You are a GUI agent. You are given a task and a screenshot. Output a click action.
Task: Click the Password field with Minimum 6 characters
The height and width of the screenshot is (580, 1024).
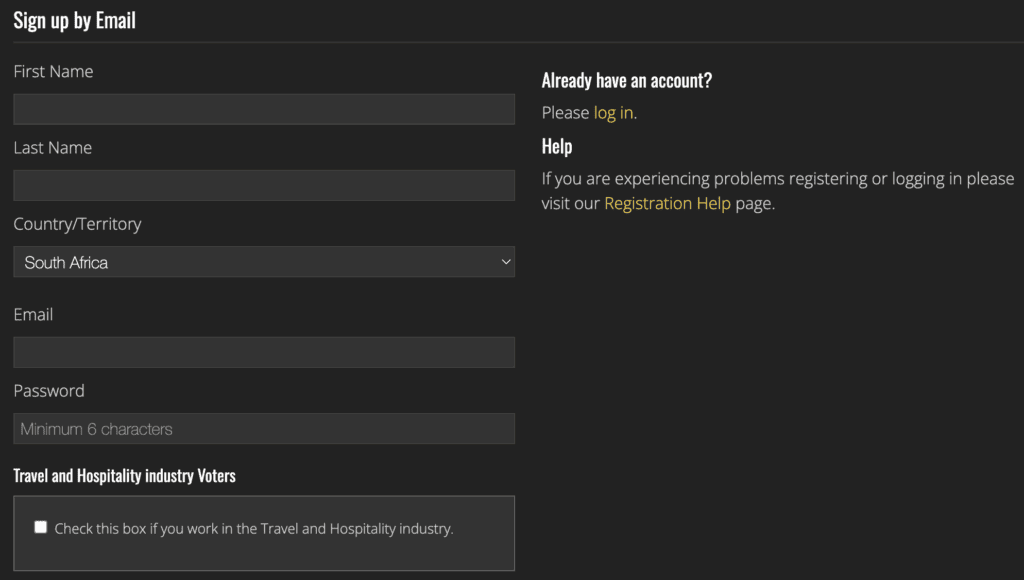pyautogui.click(x=264, y=428)
